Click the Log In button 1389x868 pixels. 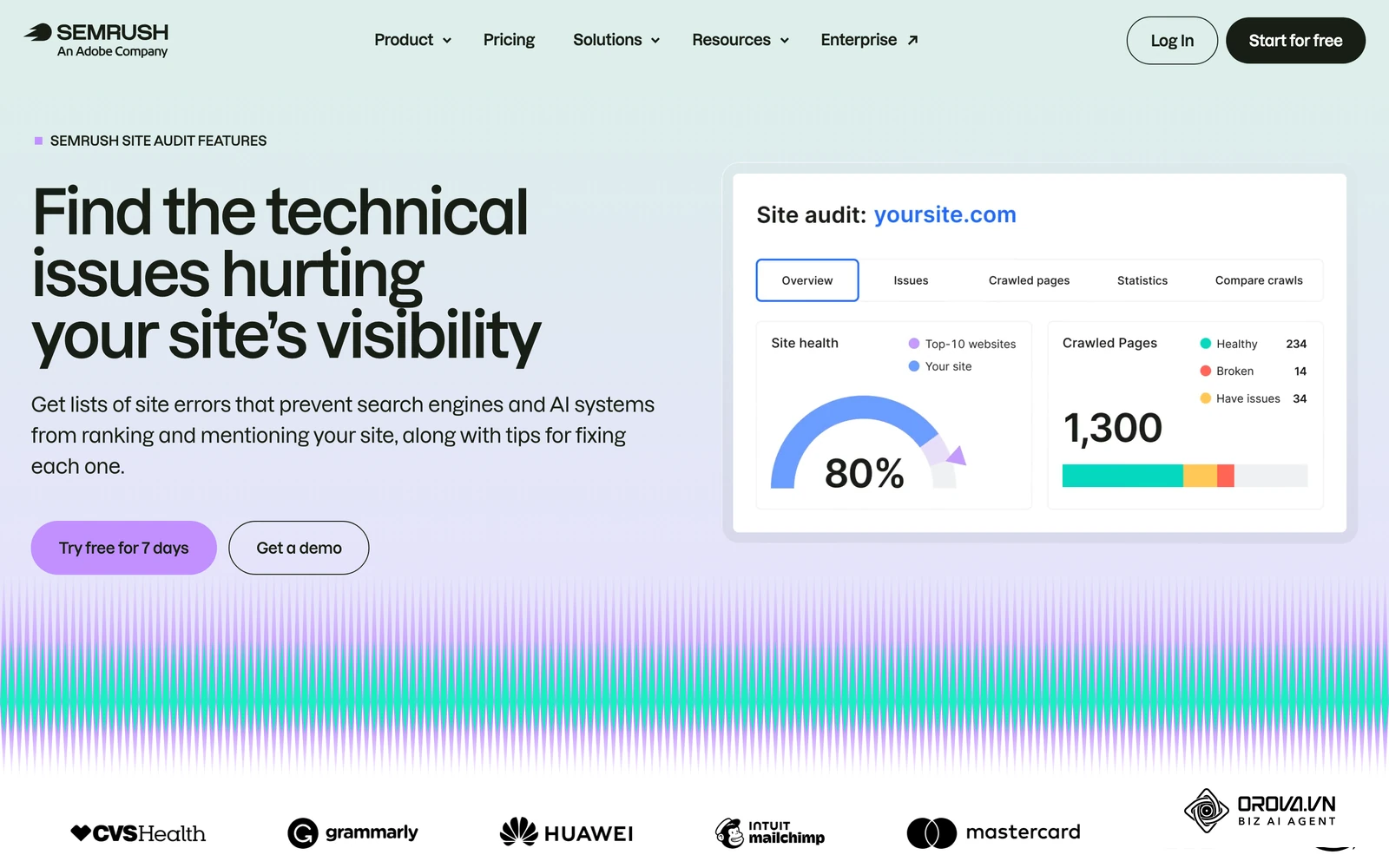coord(1172,41)
